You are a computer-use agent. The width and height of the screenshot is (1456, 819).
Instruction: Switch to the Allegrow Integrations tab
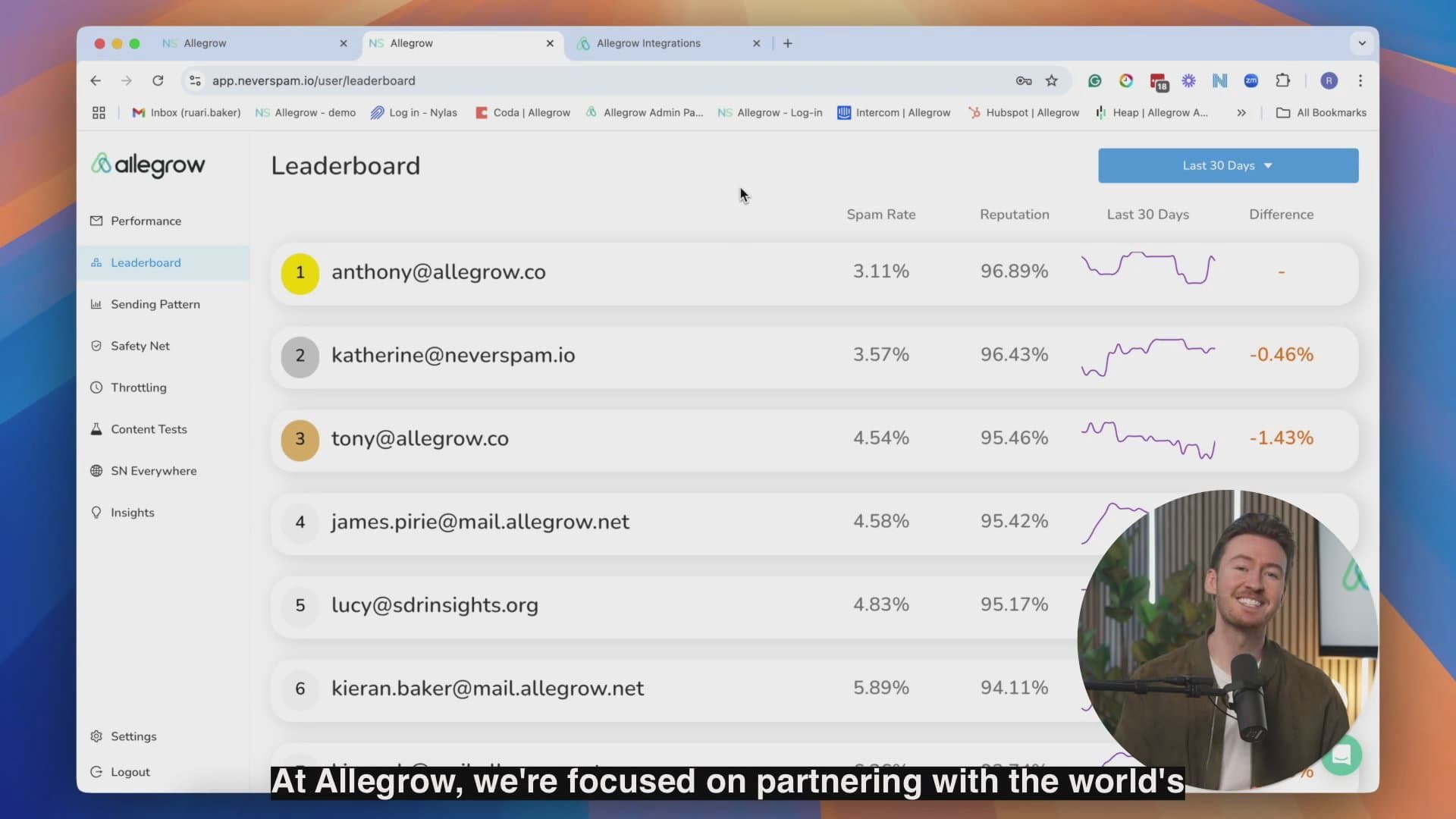648,43
